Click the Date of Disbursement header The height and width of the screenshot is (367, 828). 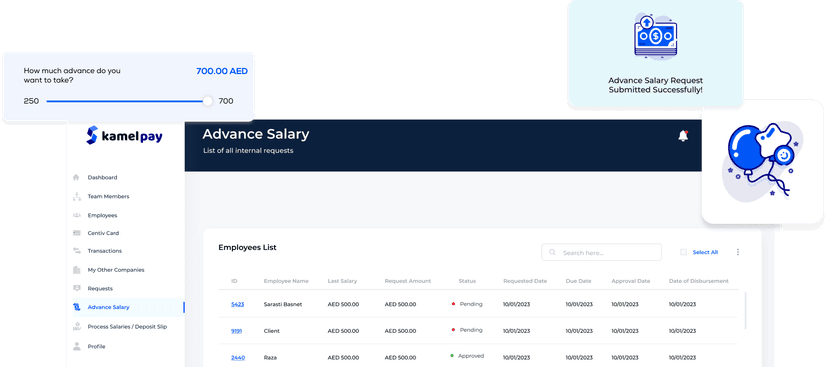699,281
